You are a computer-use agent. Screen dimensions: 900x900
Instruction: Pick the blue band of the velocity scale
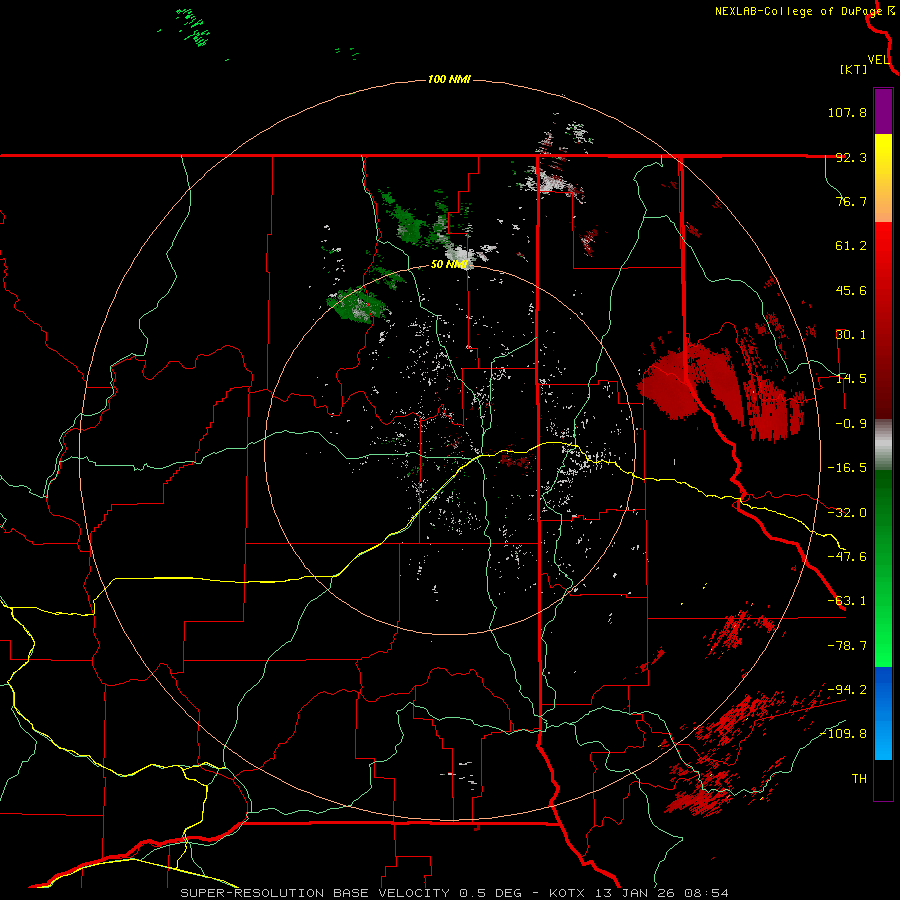pyautogui.click(x=883, y=713)
